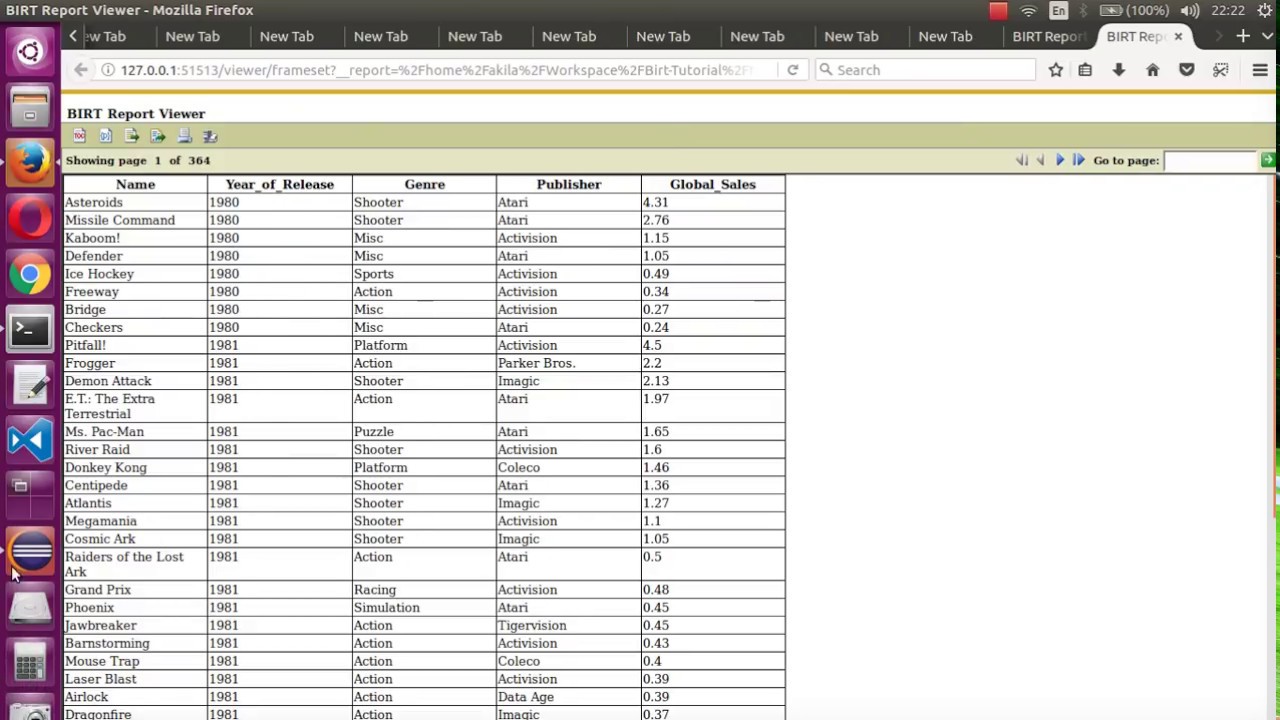Screen dimensions: 1280x720
Task: Click the 4.31 global sales value
Action: pos(655,202)
